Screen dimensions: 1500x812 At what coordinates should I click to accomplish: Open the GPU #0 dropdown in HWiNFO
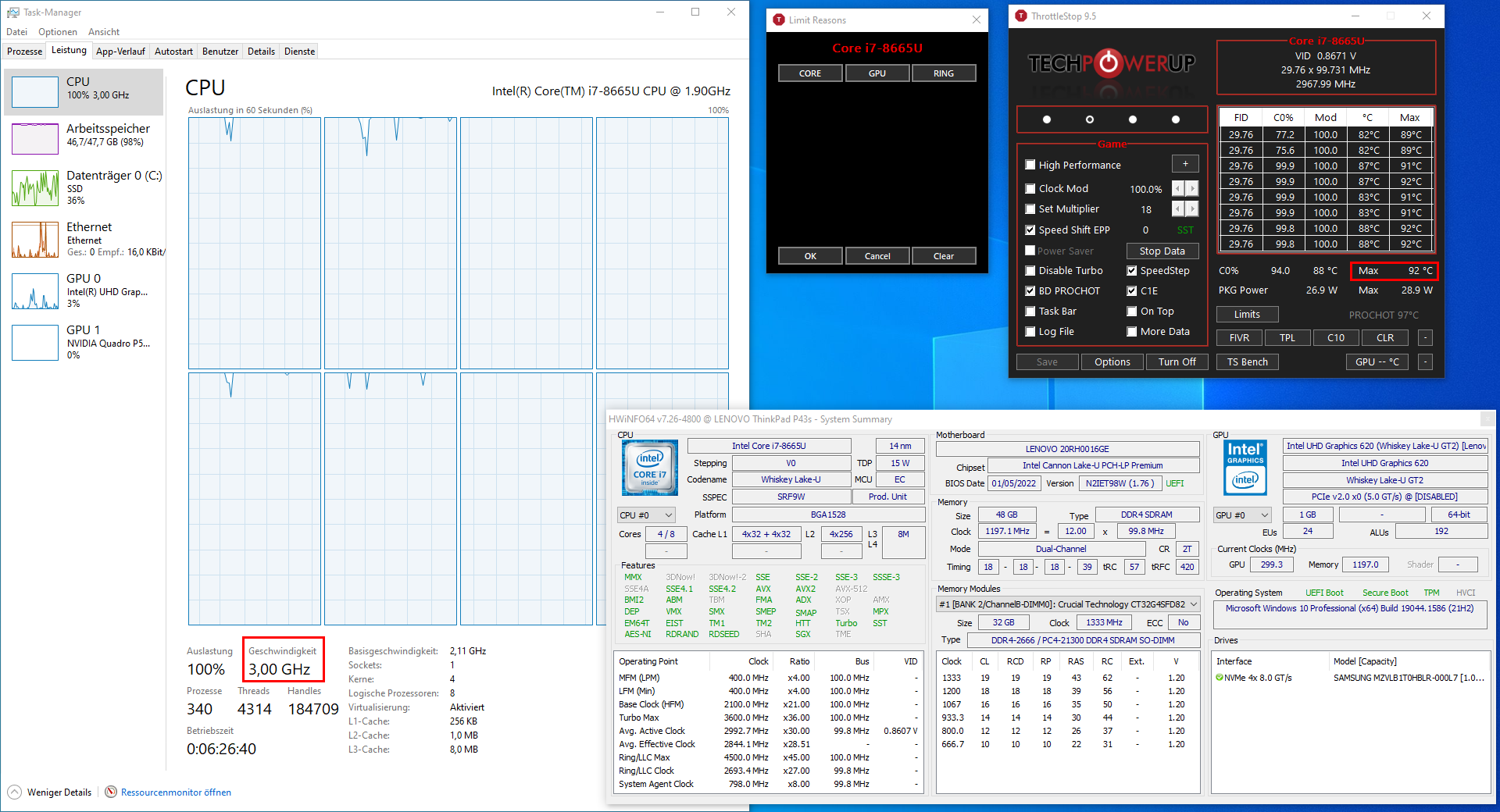pos(1242,515)
